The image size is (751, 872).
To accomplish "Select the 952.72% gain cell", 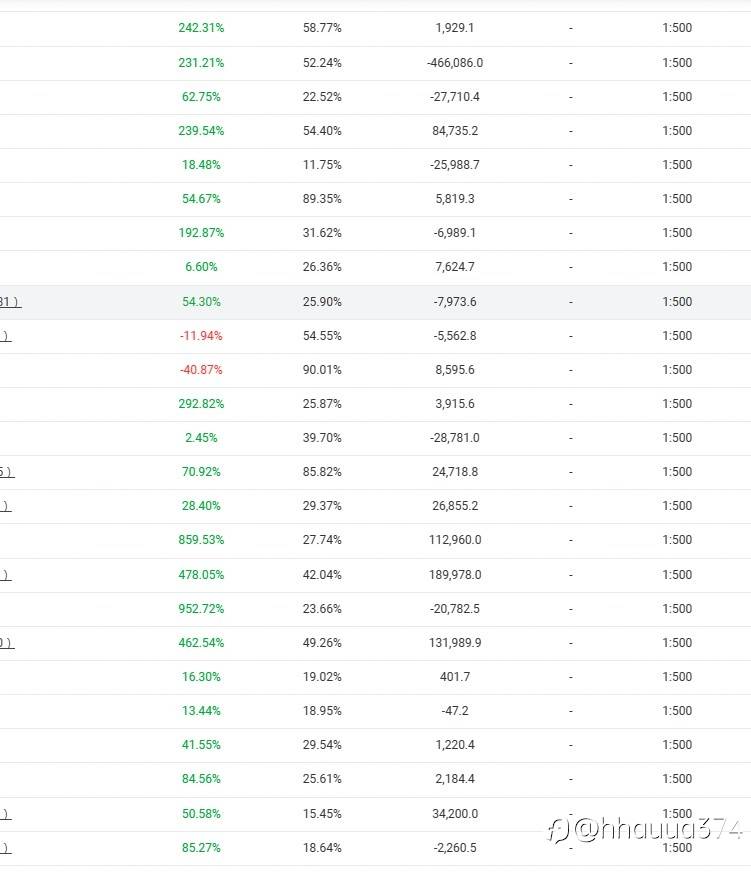I will pos(201,609).
